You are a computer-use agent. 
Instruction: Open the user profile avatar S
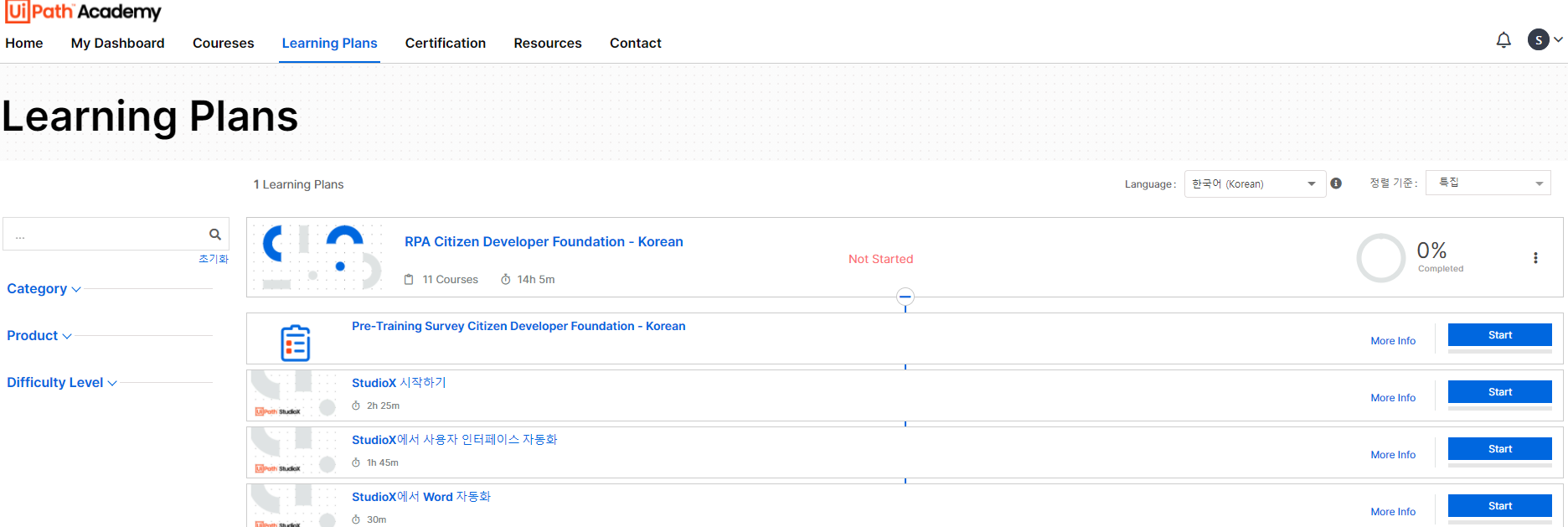pyautogui.click(x=1539, y=39)
